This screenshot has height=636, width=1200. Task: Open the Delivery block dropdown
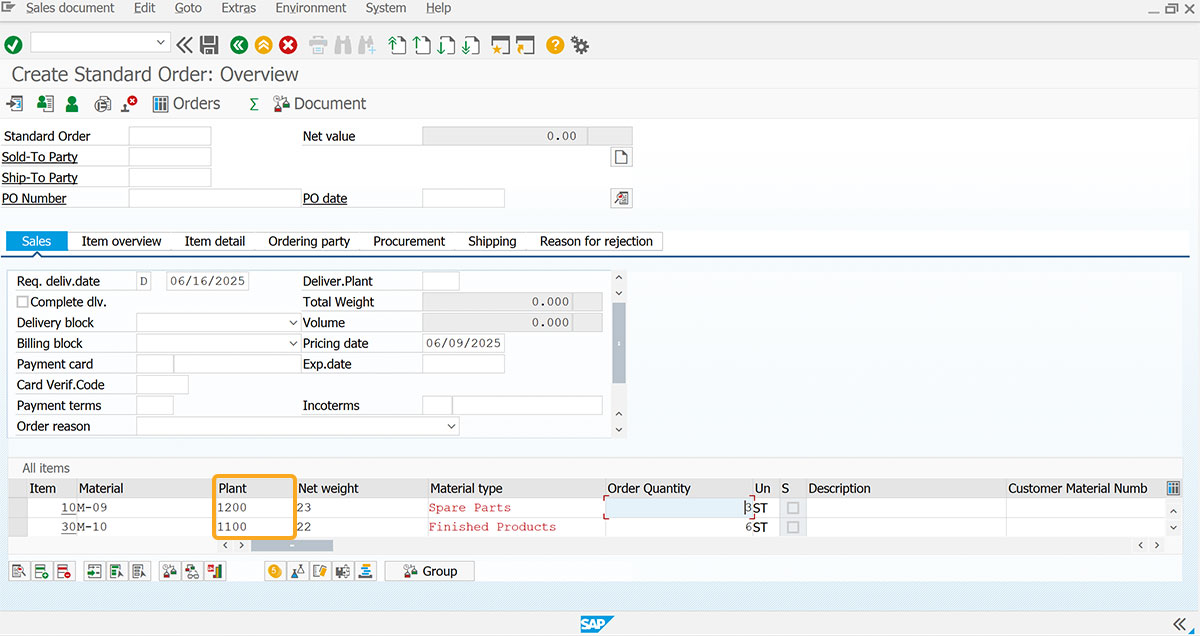pyautogui.click(x=292, y=323)
